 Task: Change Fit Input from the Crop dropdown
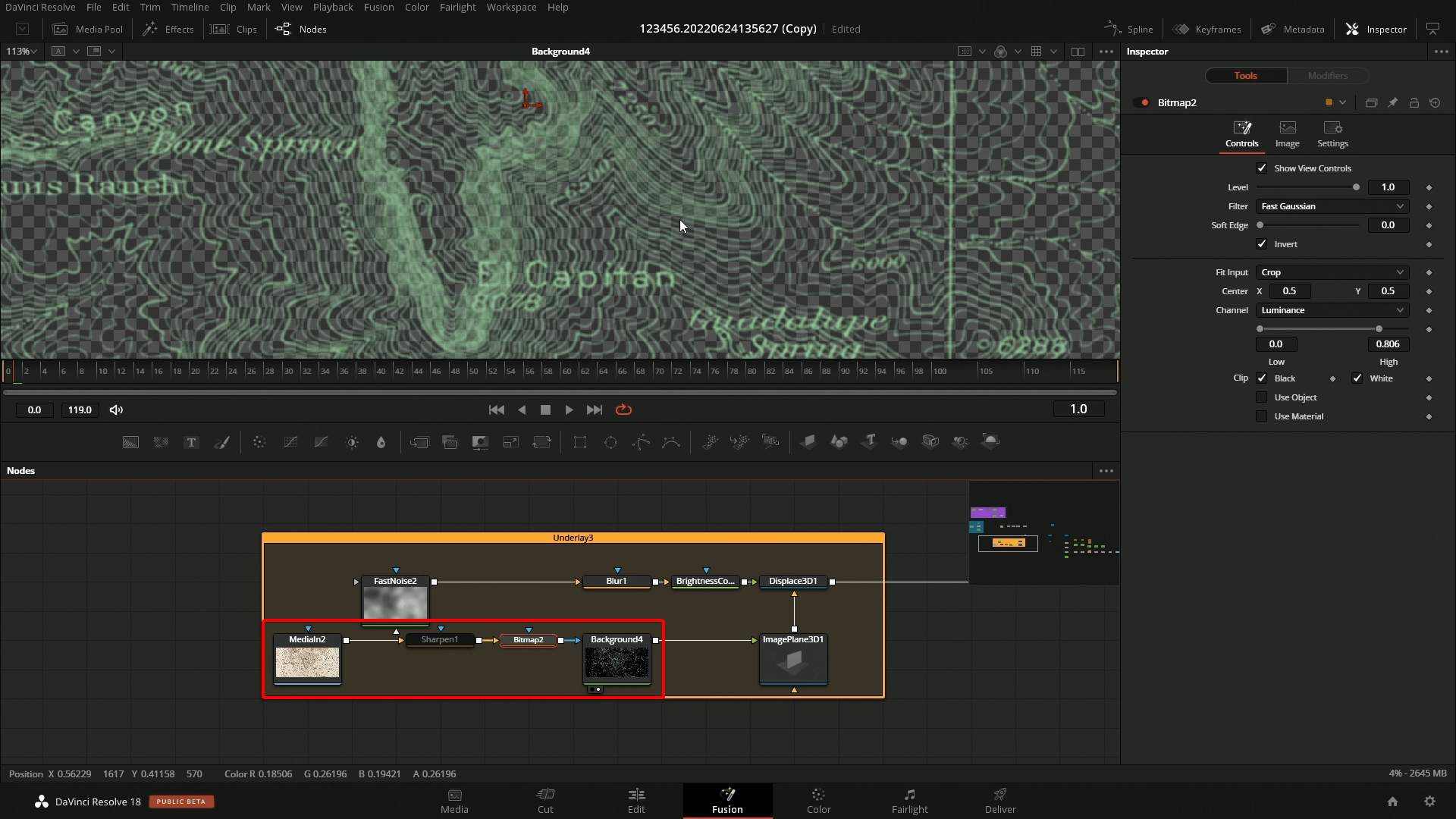[x=1331, y=271]
